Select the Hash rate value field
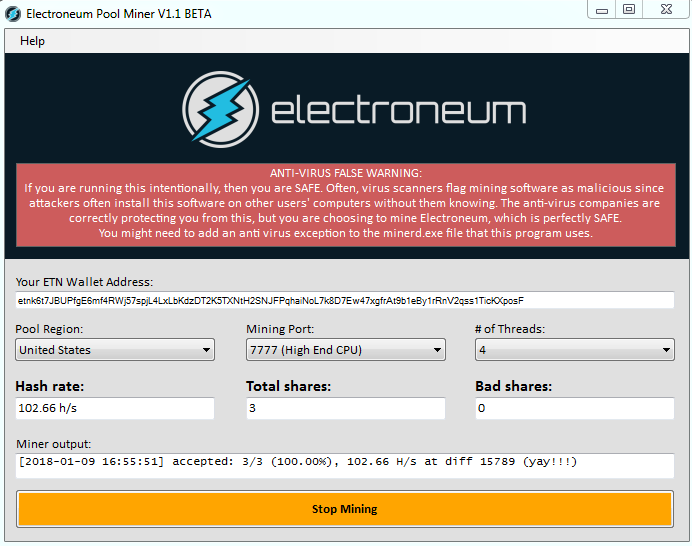This screenshot has height=546, width=692. (115, 408)
